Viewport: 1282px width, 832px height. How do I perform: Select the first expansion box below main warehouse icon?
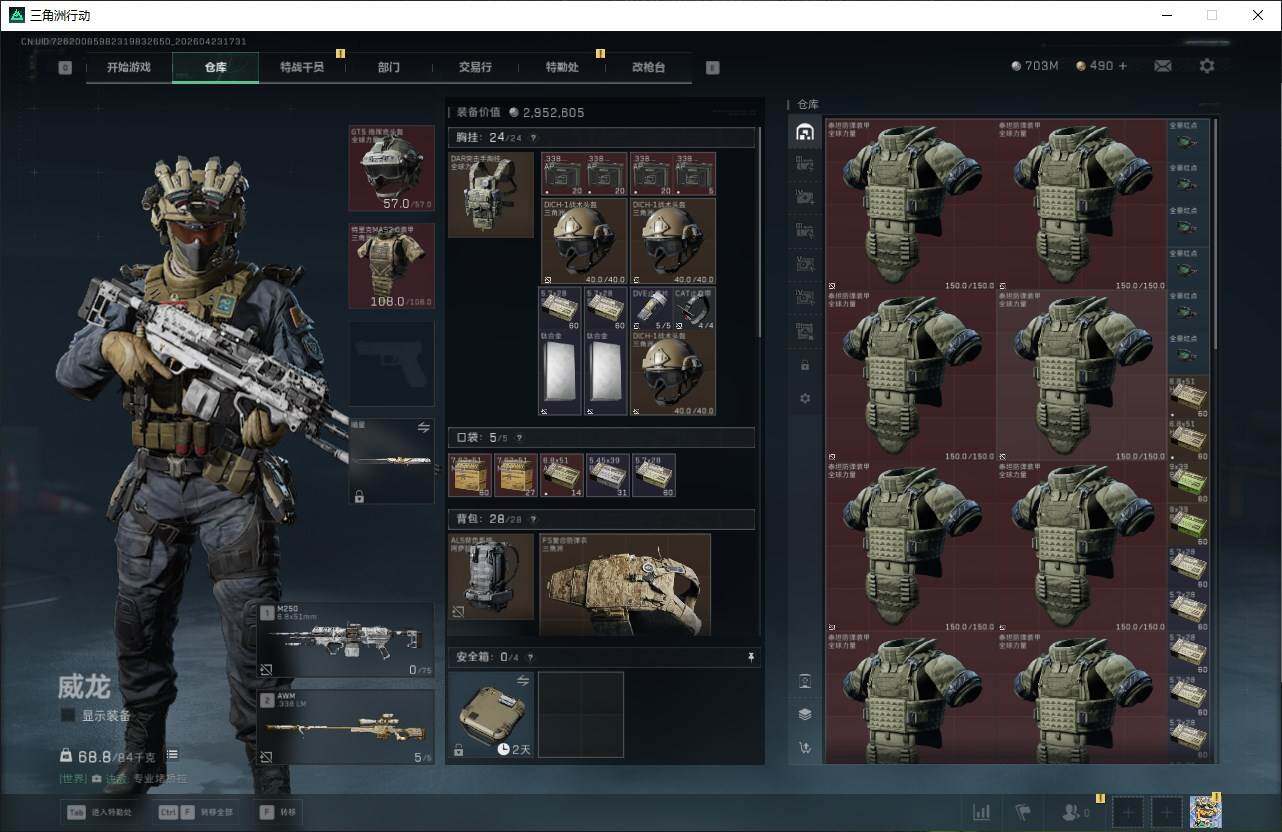click(x=805, y=164)
